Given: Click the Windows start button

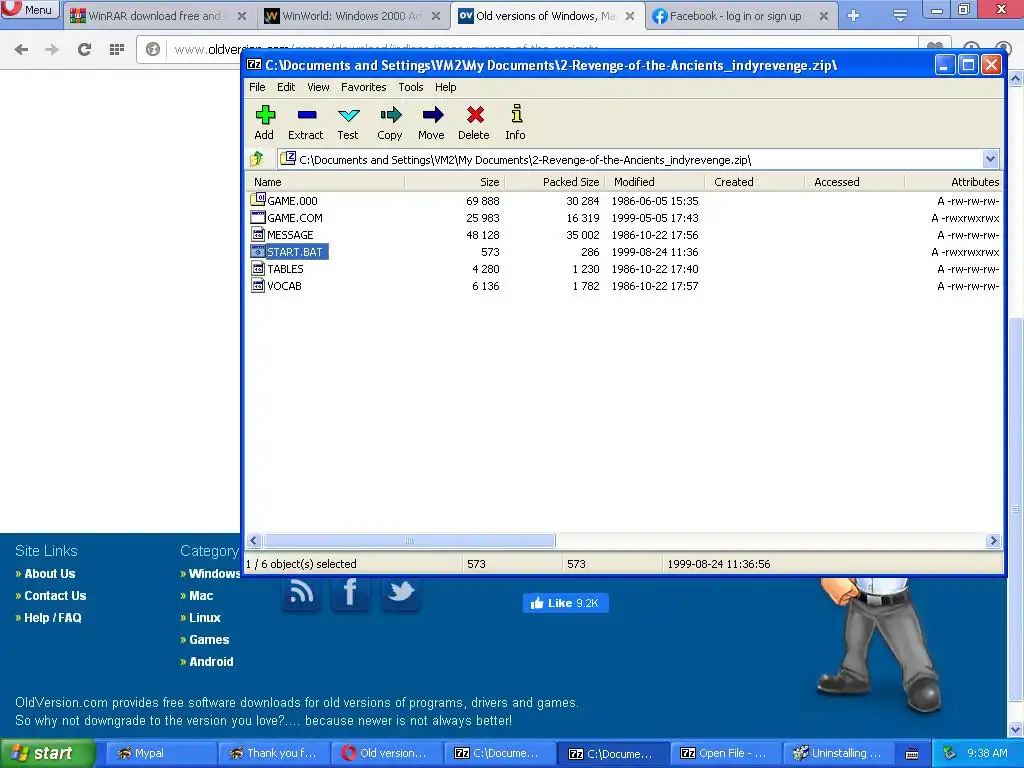Looking at the screenshot, I should click(x=47, y=753).
